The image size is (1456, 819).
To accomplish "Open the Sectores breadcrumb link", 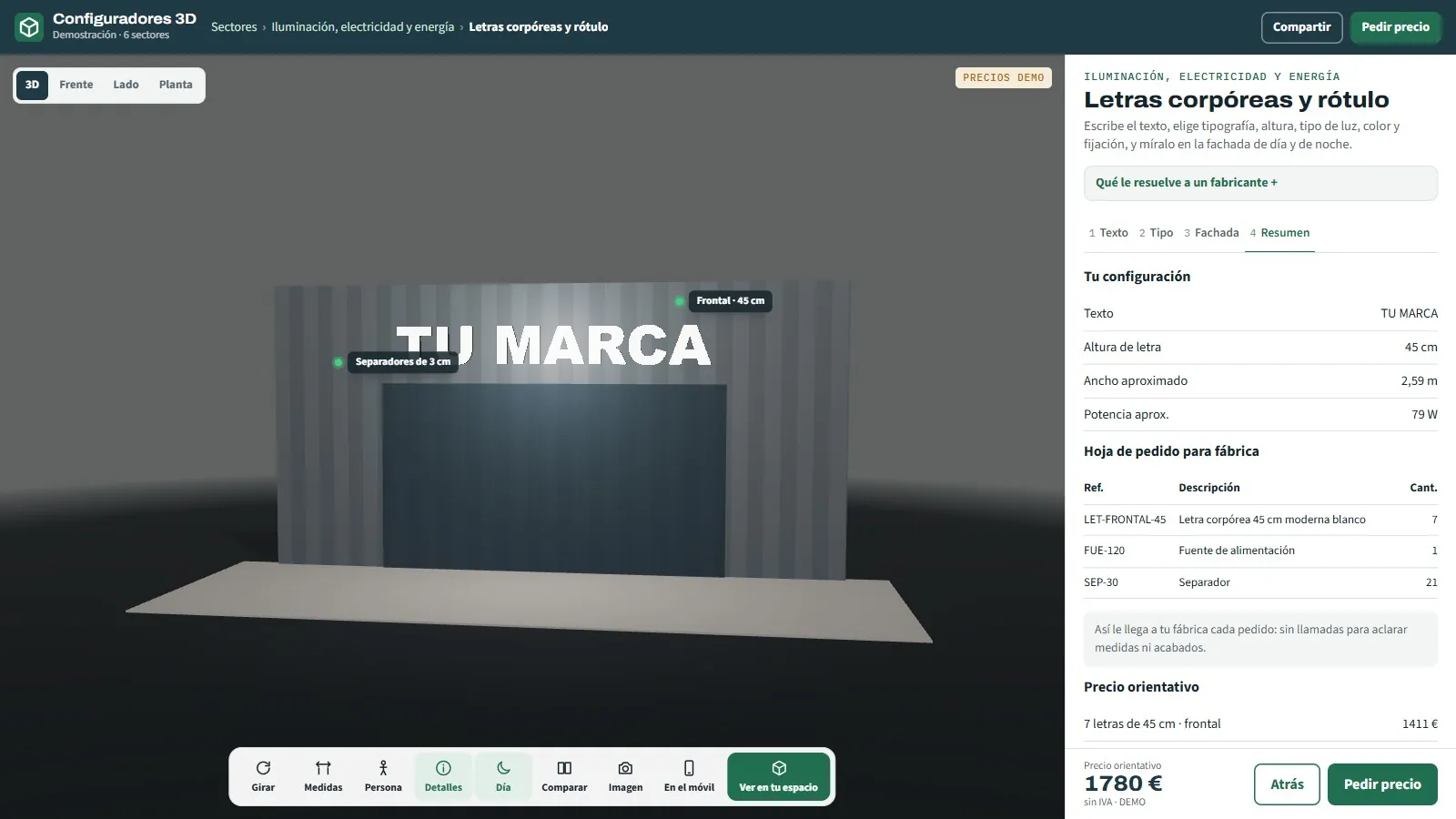I will 234,27.
